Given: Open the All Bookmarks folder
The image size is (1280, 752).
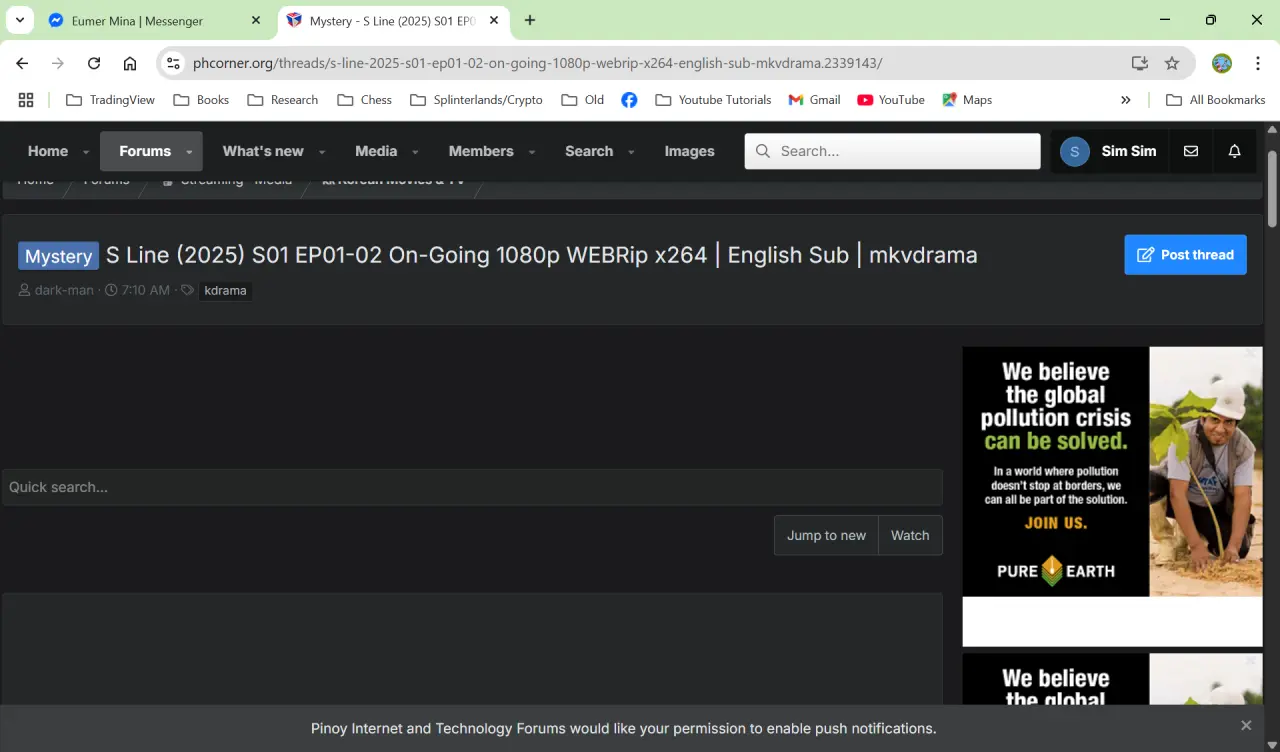Looking at the screenshot, I should click(x=1216, y=100).
